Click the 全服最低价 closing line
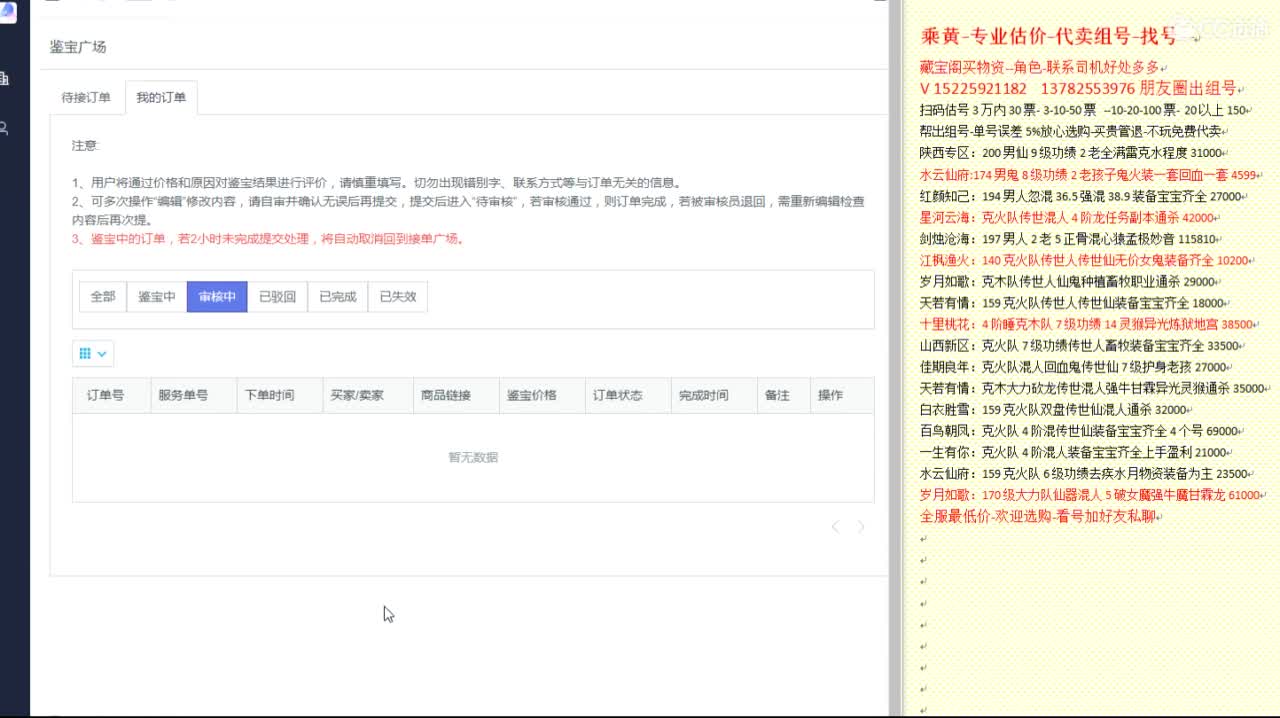Screen dimensions: 1280x718 click(1038, 517)
